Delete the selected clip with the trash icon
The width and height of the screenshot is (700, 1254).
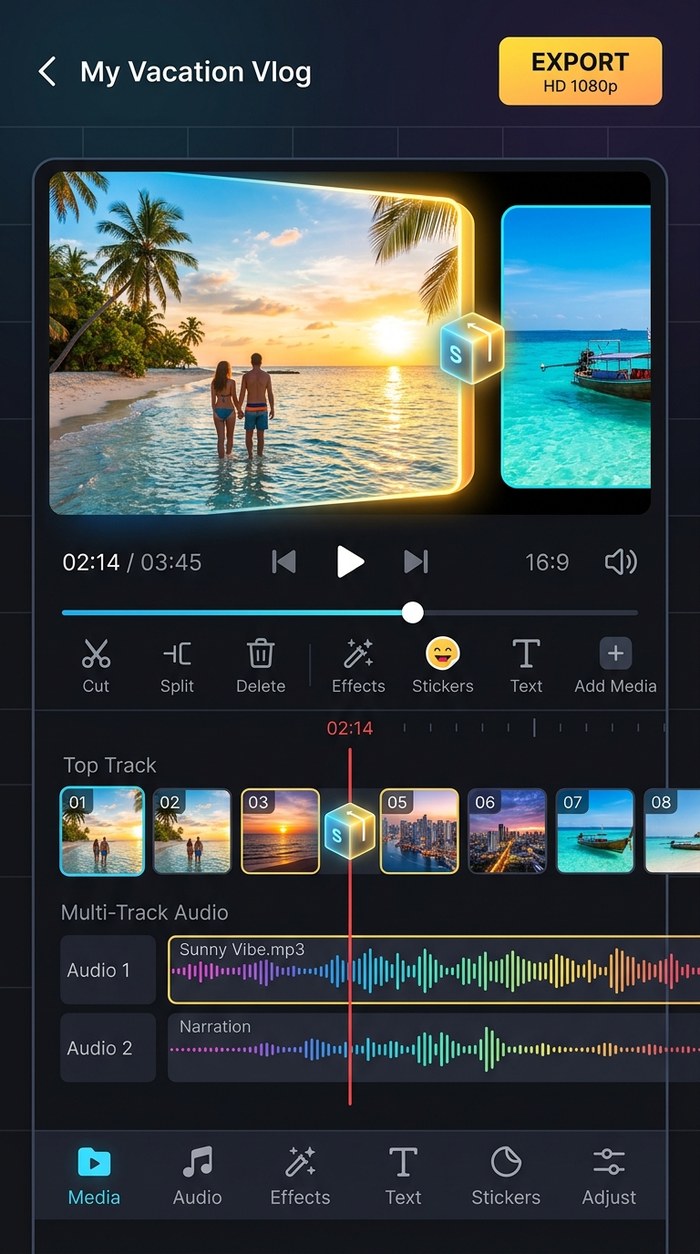tap(260, 666)
